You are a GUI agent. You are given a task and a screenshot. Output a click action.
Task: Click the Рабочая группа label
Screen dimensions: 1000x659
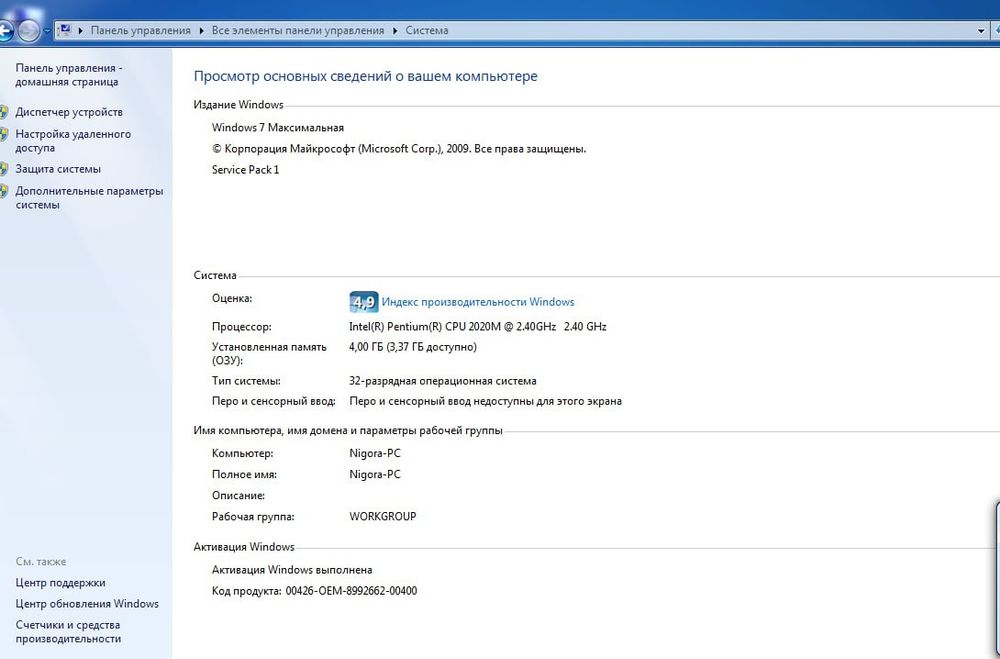click(x=253, y=517)
